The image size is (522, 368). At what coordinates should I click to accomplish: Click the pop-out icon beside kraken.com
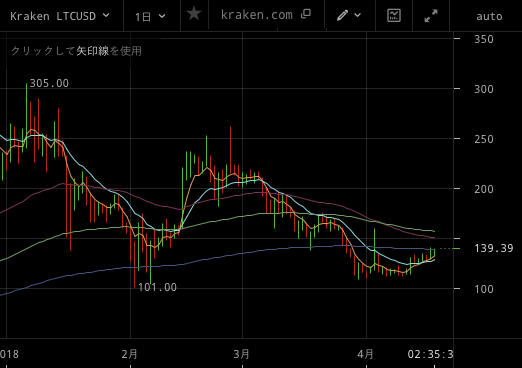click(306, 14)
